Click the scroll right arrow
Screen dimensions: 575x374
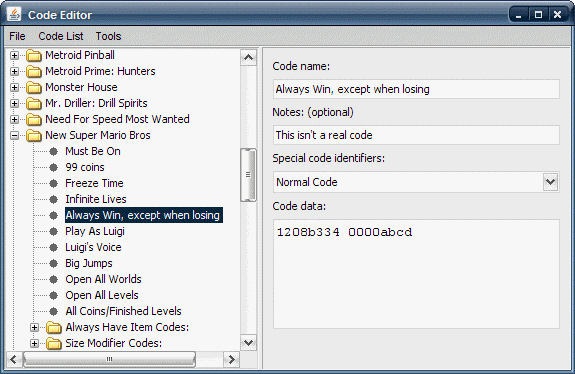pos(231,359)
